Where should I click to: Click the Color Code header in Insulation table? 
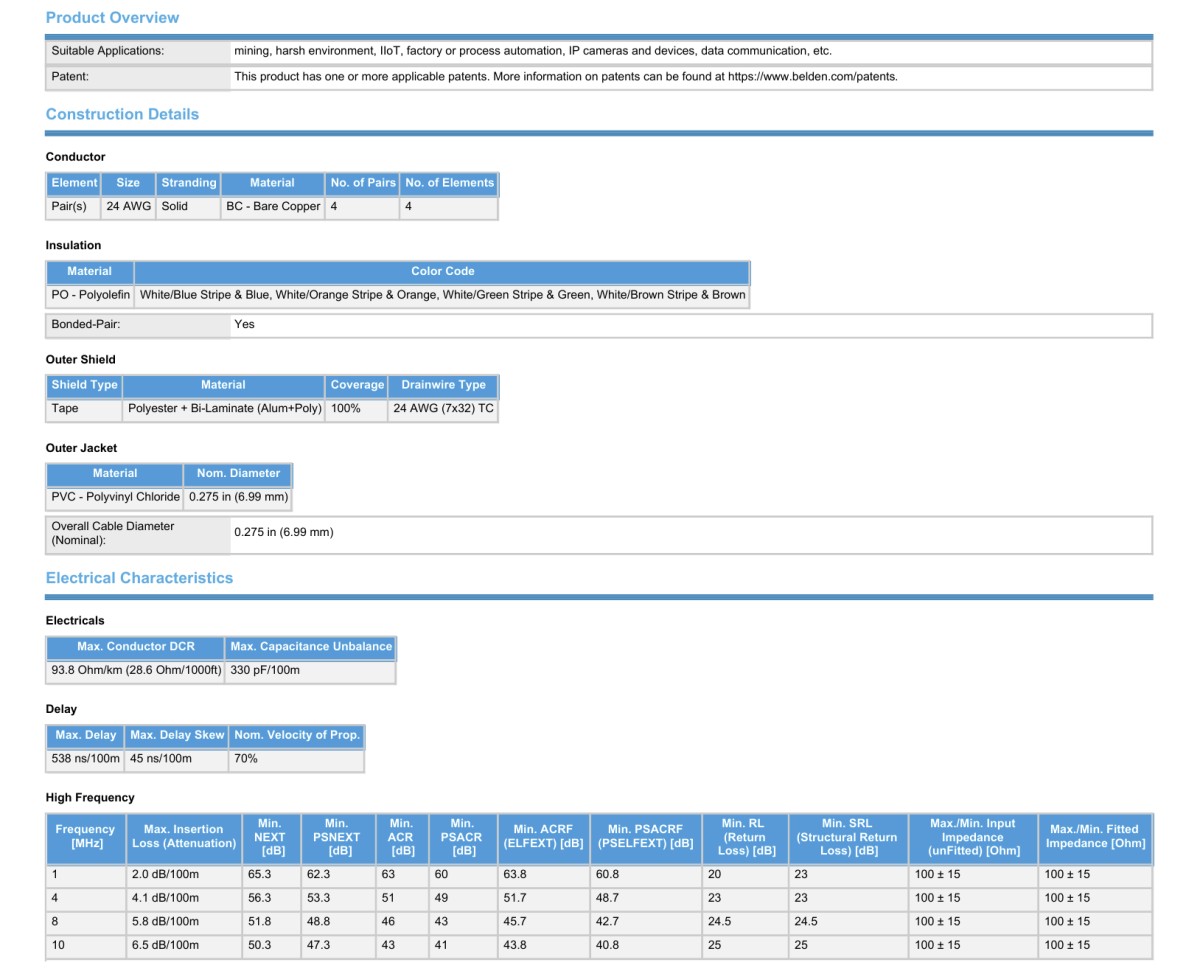pos(442,271)
